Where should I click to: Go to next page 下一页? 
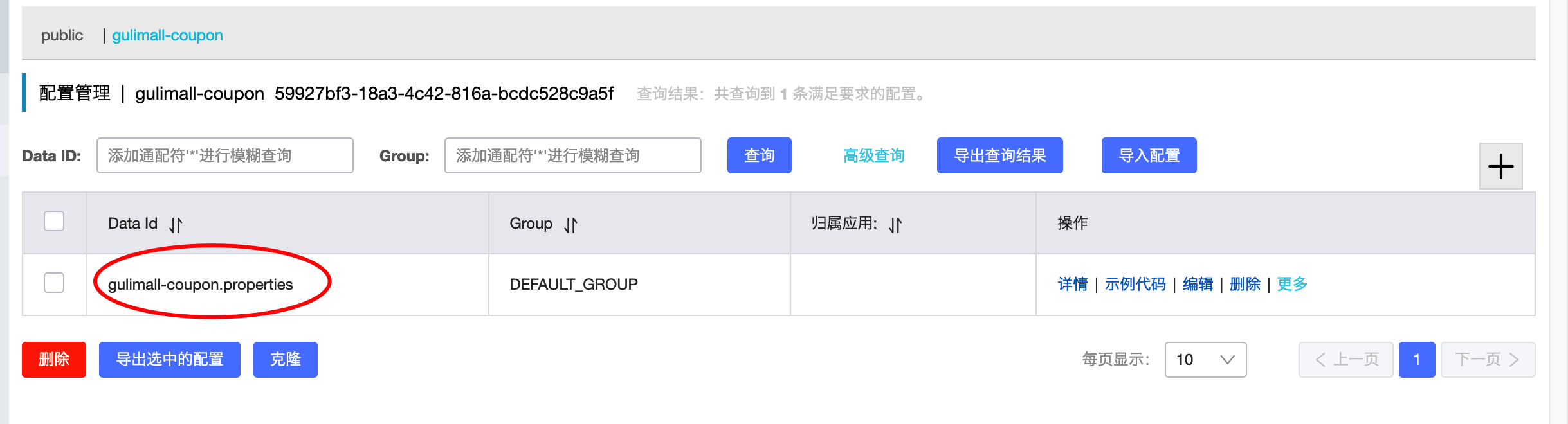pos(1488,360)
